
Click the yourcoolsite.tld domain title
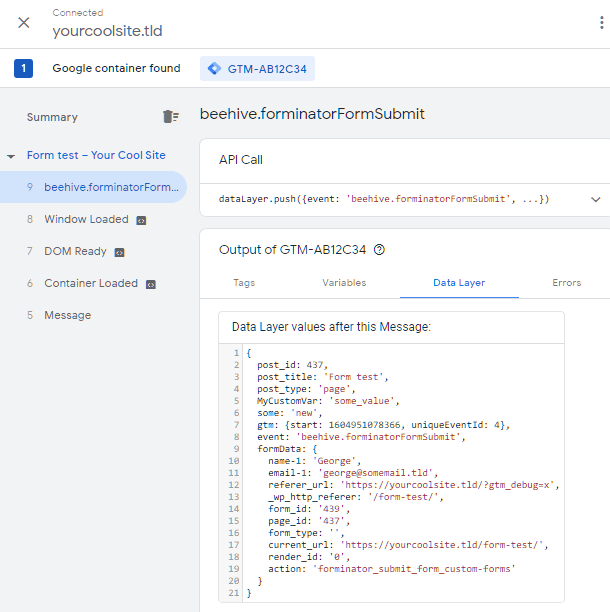pyautogui.click(x=107, y=31)
